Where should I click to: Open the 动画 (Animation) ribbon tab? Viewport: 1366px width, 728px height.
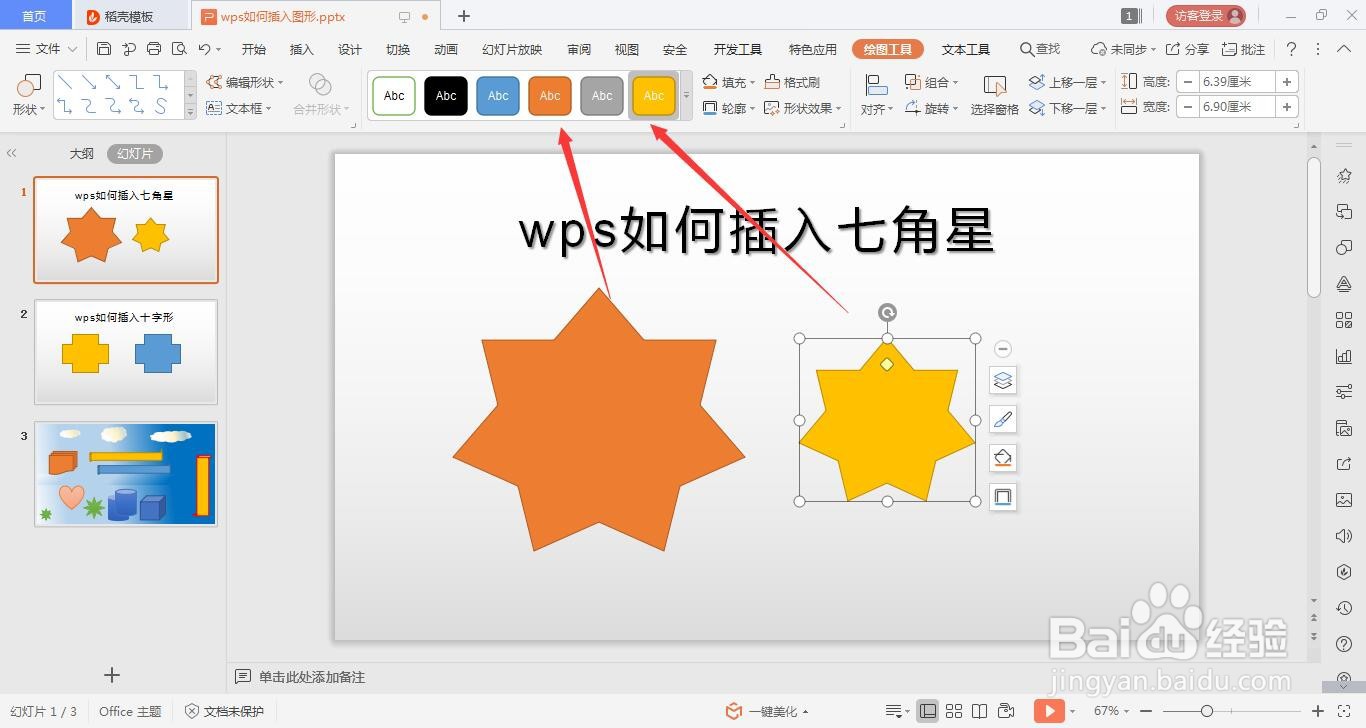445,48
